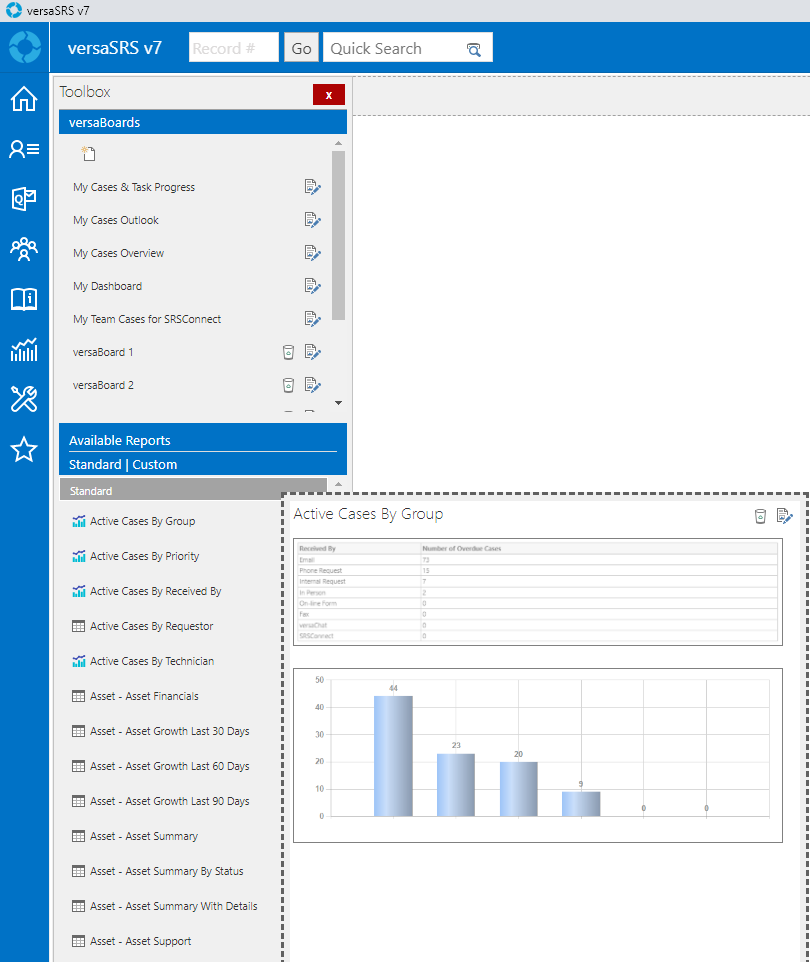
Task: Edit the My Cases Outlook board
Action: 312,220
